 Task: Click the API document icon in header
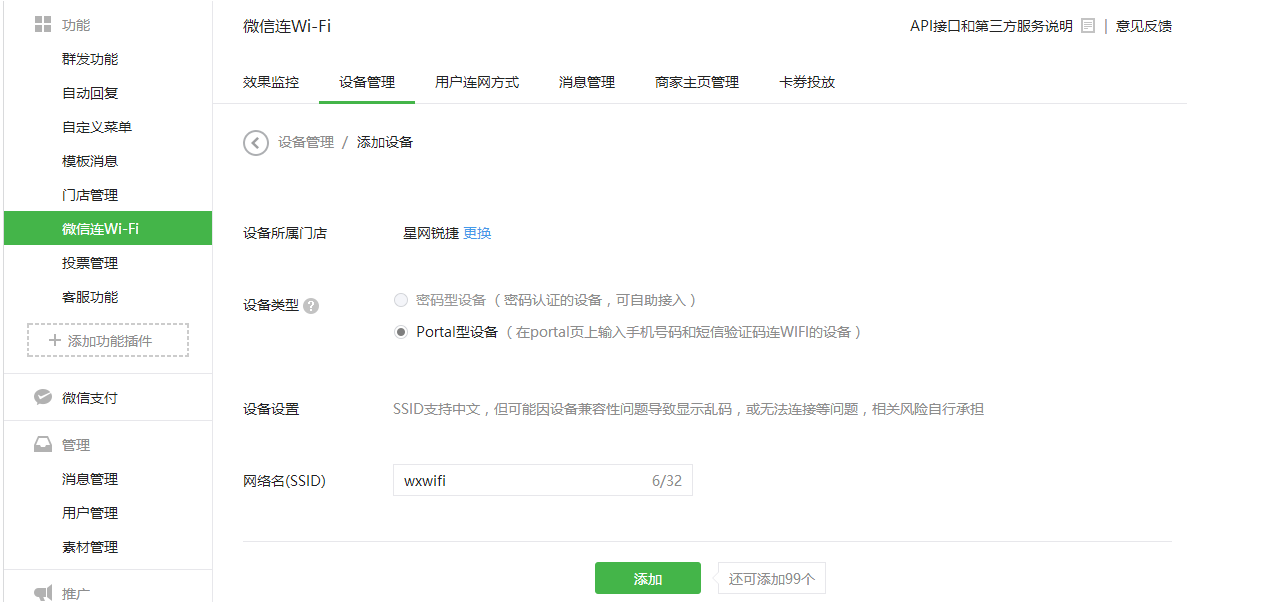click(x=1088, y=26)
